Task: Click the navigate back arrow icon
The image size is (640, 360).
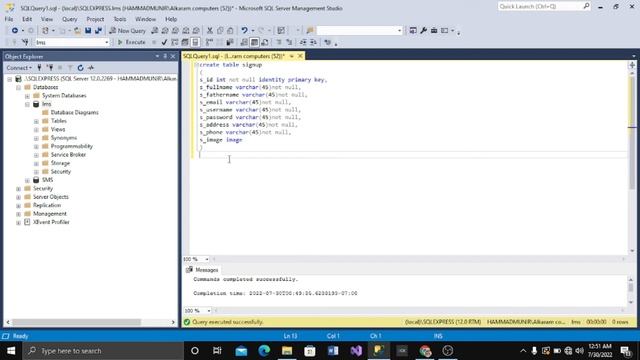Action: [x=14, y=31]
